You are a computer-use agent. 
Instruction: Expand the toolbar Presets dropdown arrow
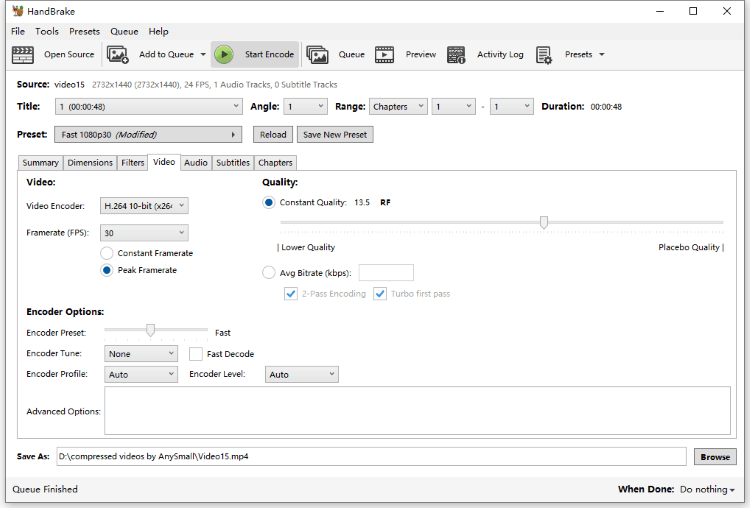[602, 55]
